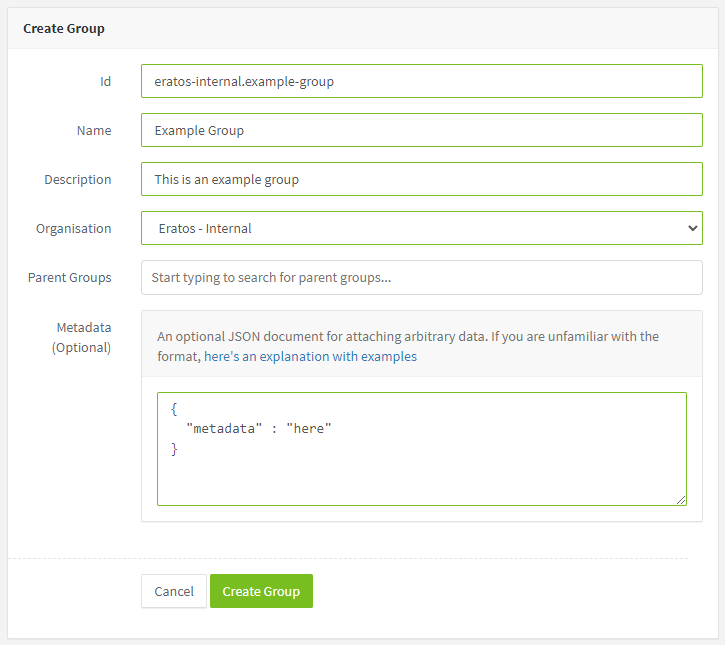Click the Parent Groups search field

422,277
